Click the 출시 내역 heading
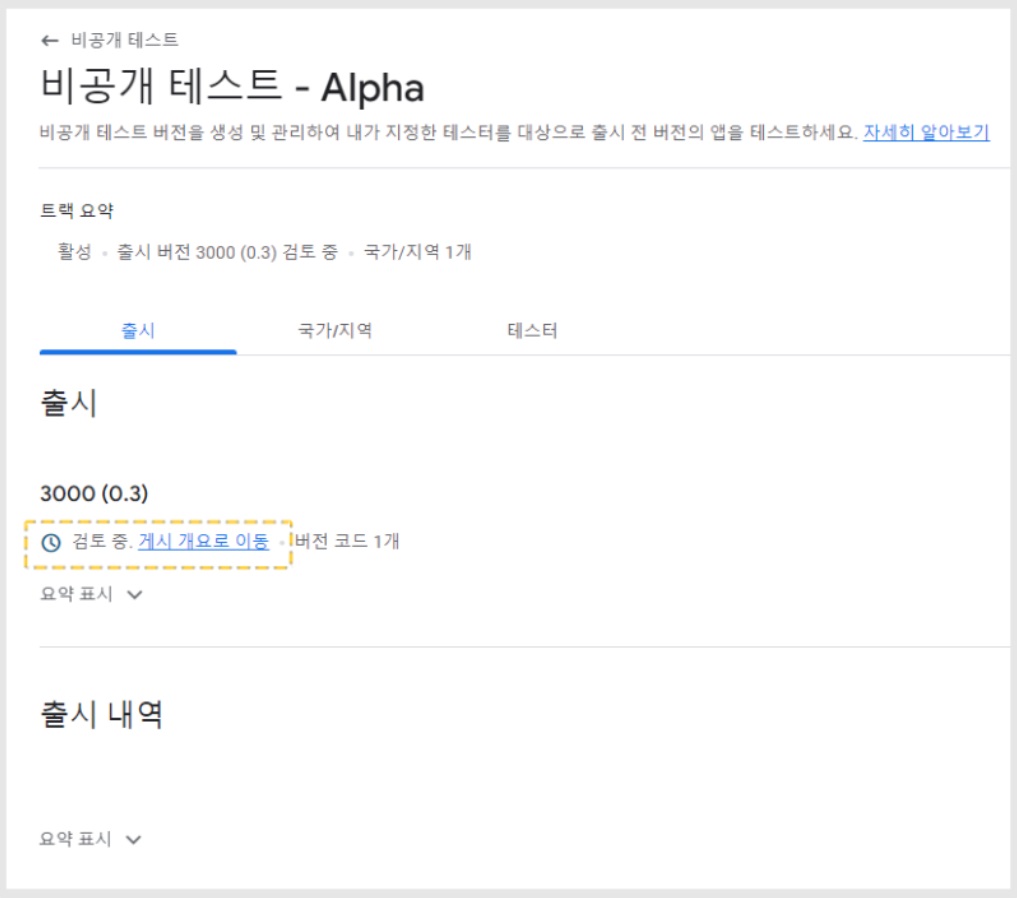This screenshot has width=1017, height=898. coord(102,715)
